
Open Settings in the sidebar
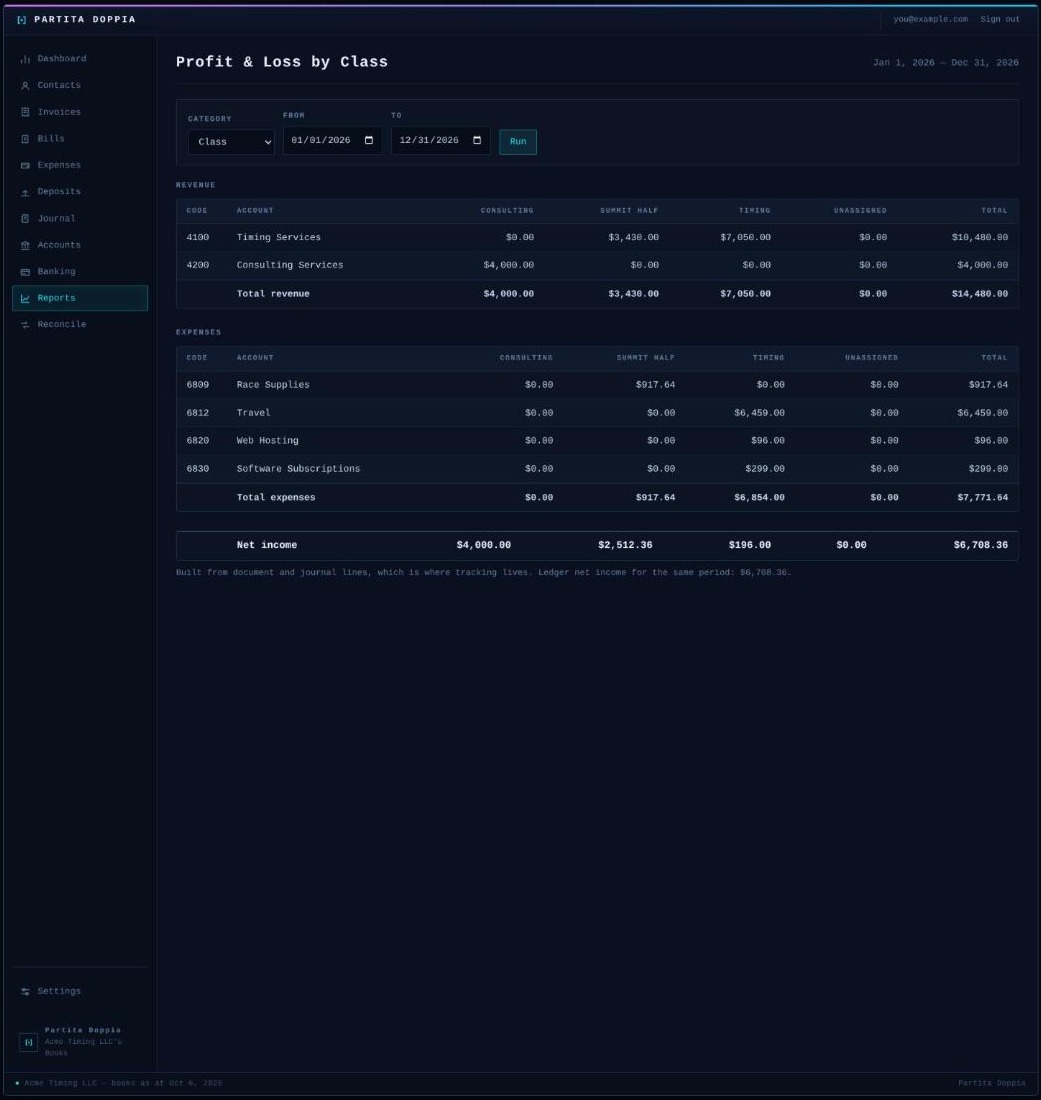(x=80, y=991)
